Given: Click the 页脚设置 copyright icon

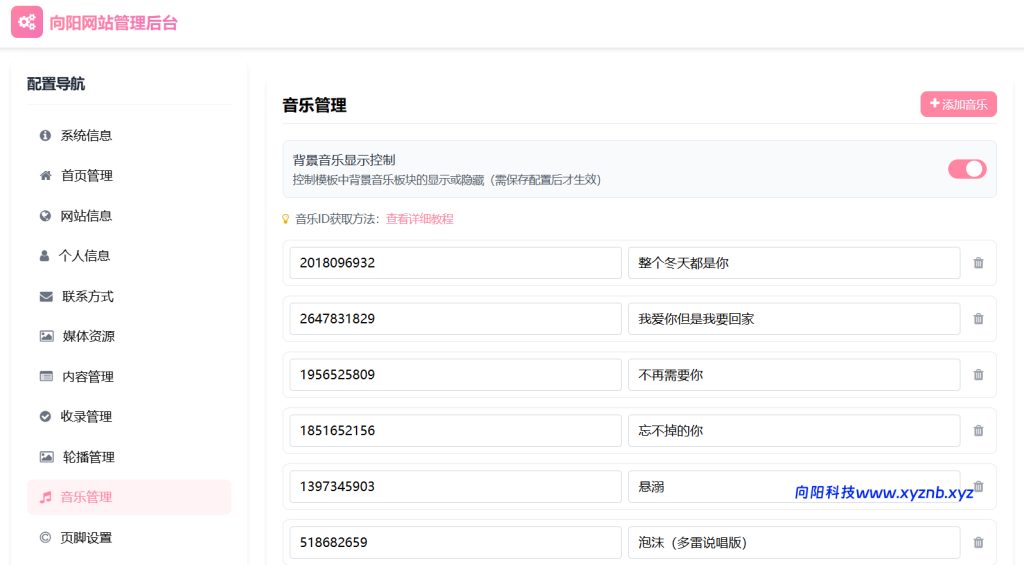Looking at the screenshot, I should [45, 538].
